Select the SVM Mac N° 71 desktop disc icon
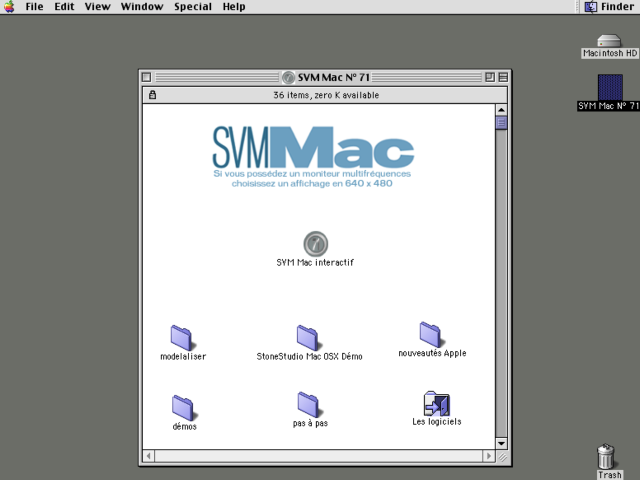This screenshot has height=480, width=640. (x=610, y=87)
